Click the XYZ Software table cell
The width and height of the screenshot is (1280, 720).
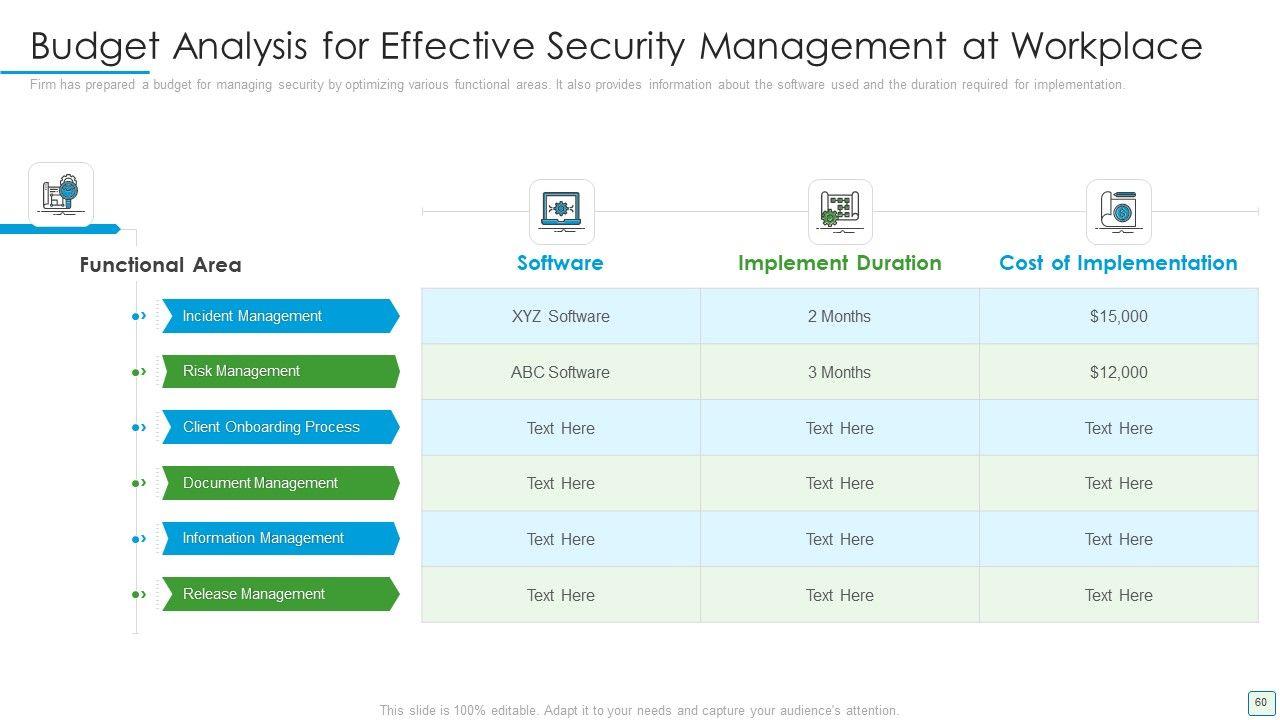pos(560,317)
